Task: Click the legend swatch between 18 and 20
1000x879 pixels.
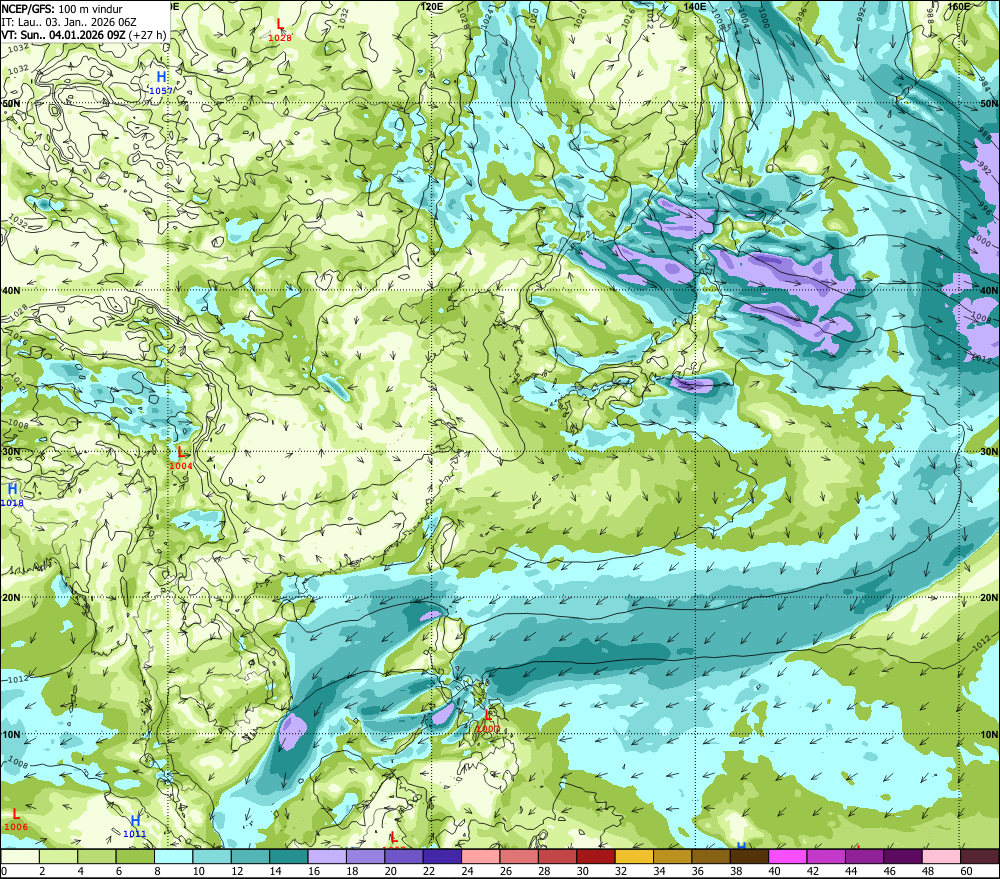Action: pos(365,857)
